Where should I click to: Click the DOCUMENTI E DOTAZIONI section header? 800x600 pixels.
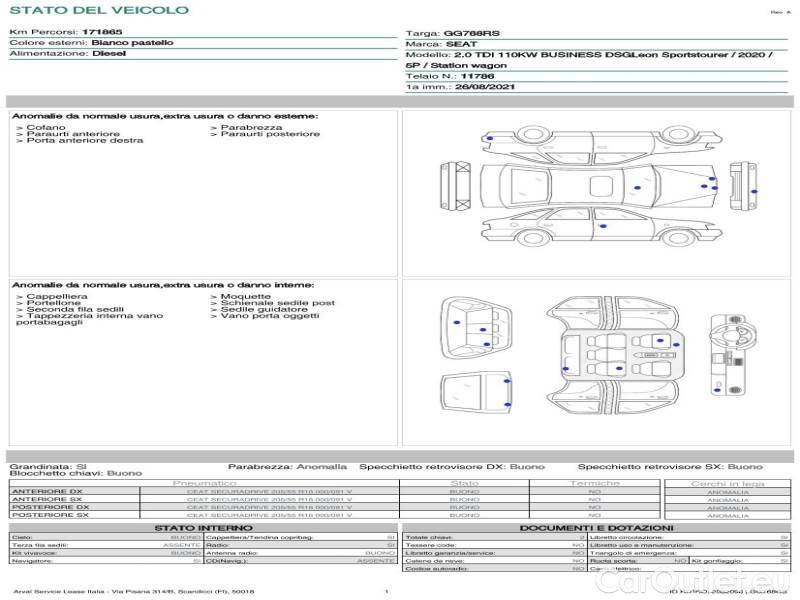(596, 528)
